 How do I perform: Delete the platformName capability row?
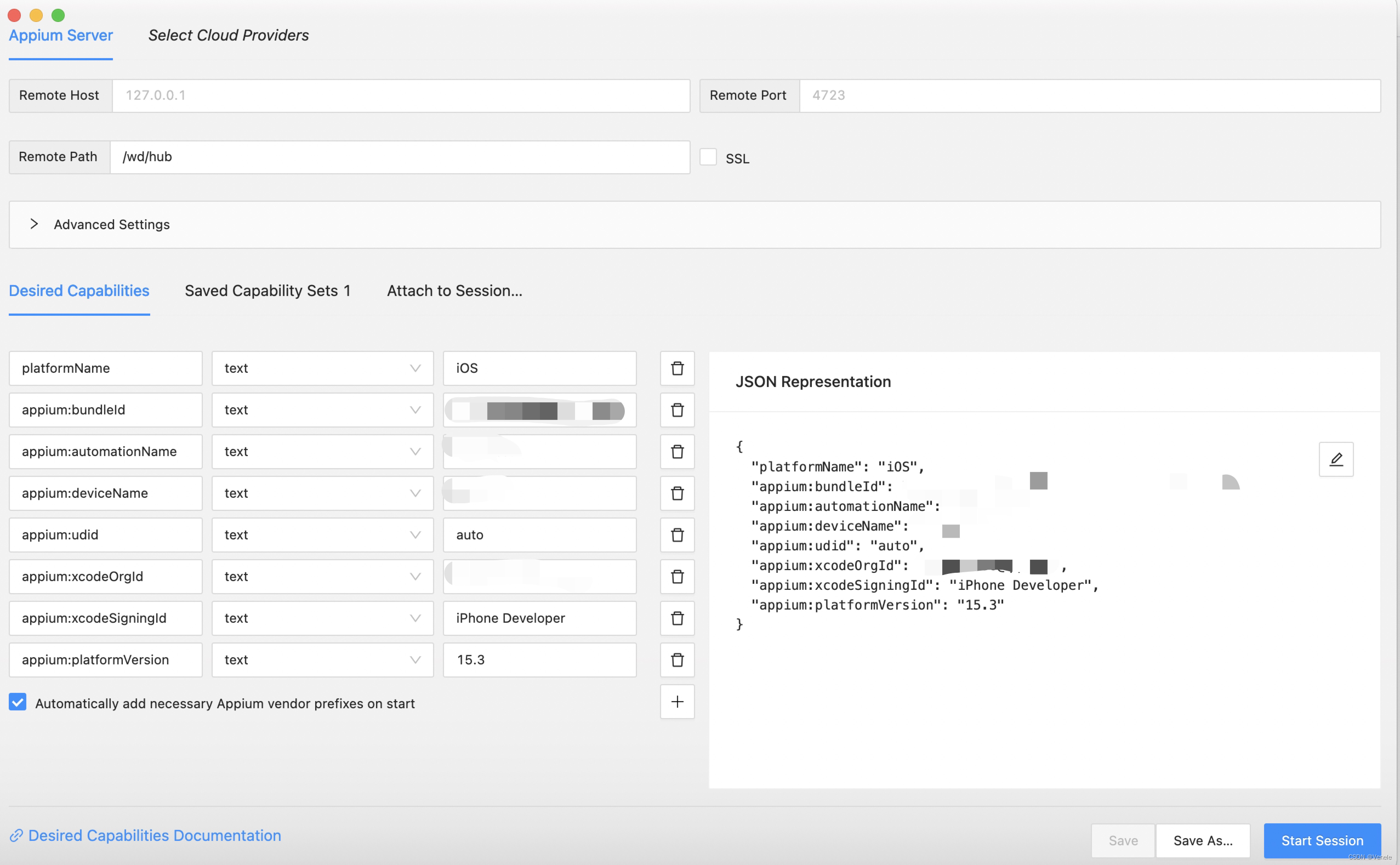tap(677, 368)
